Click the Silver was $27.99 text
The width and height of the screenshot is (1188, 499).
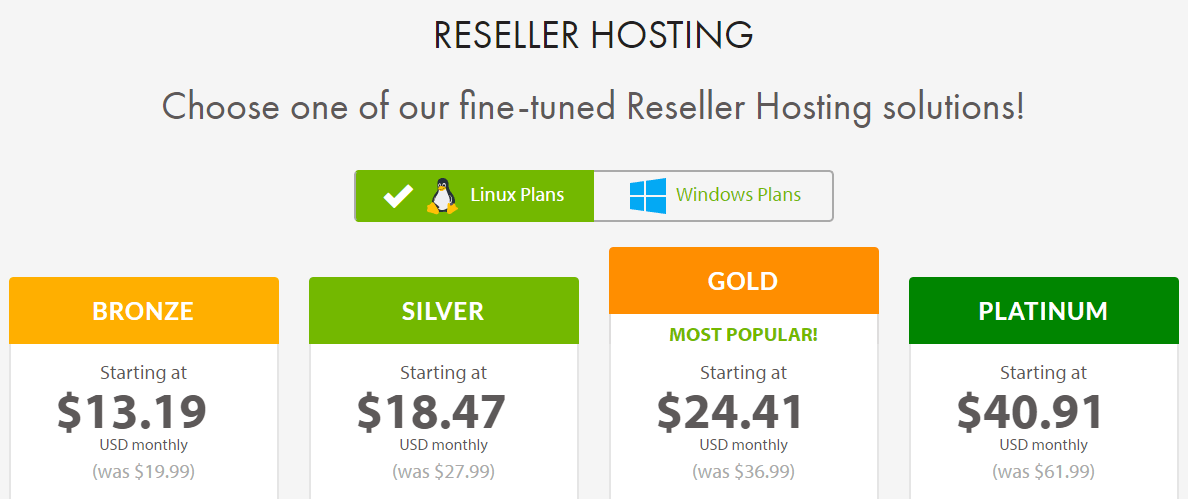coord(444,472)
